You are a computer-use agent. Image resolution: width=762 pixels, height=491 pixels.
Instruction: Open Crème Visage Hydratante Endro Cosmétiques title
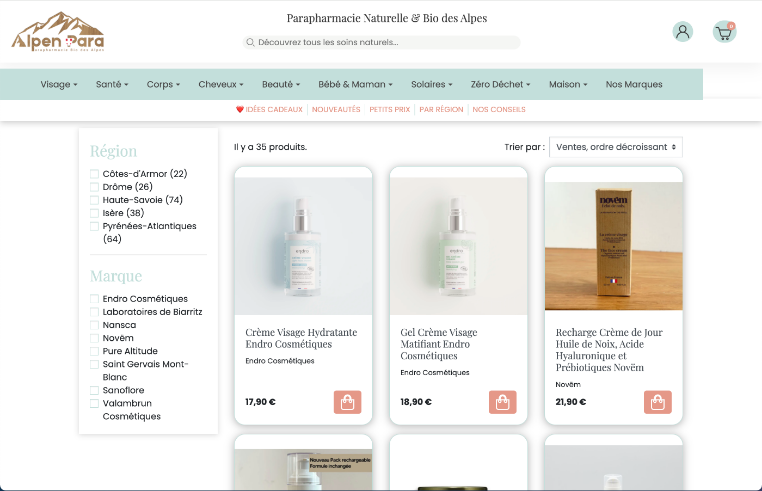tap(301, 338)
